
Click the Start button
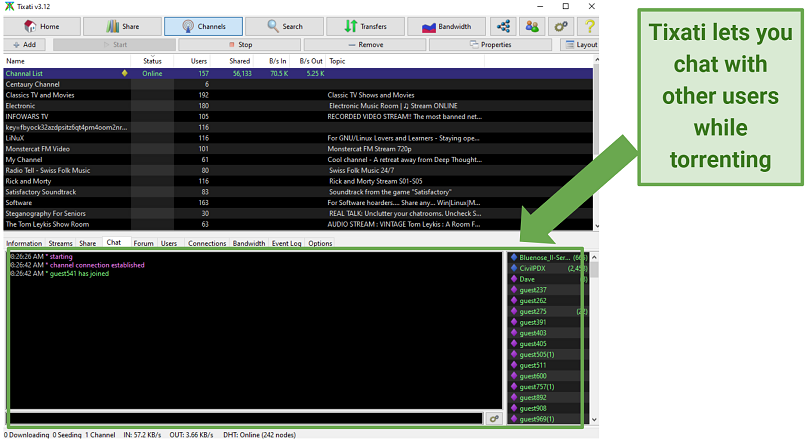(x=115, y=45)
